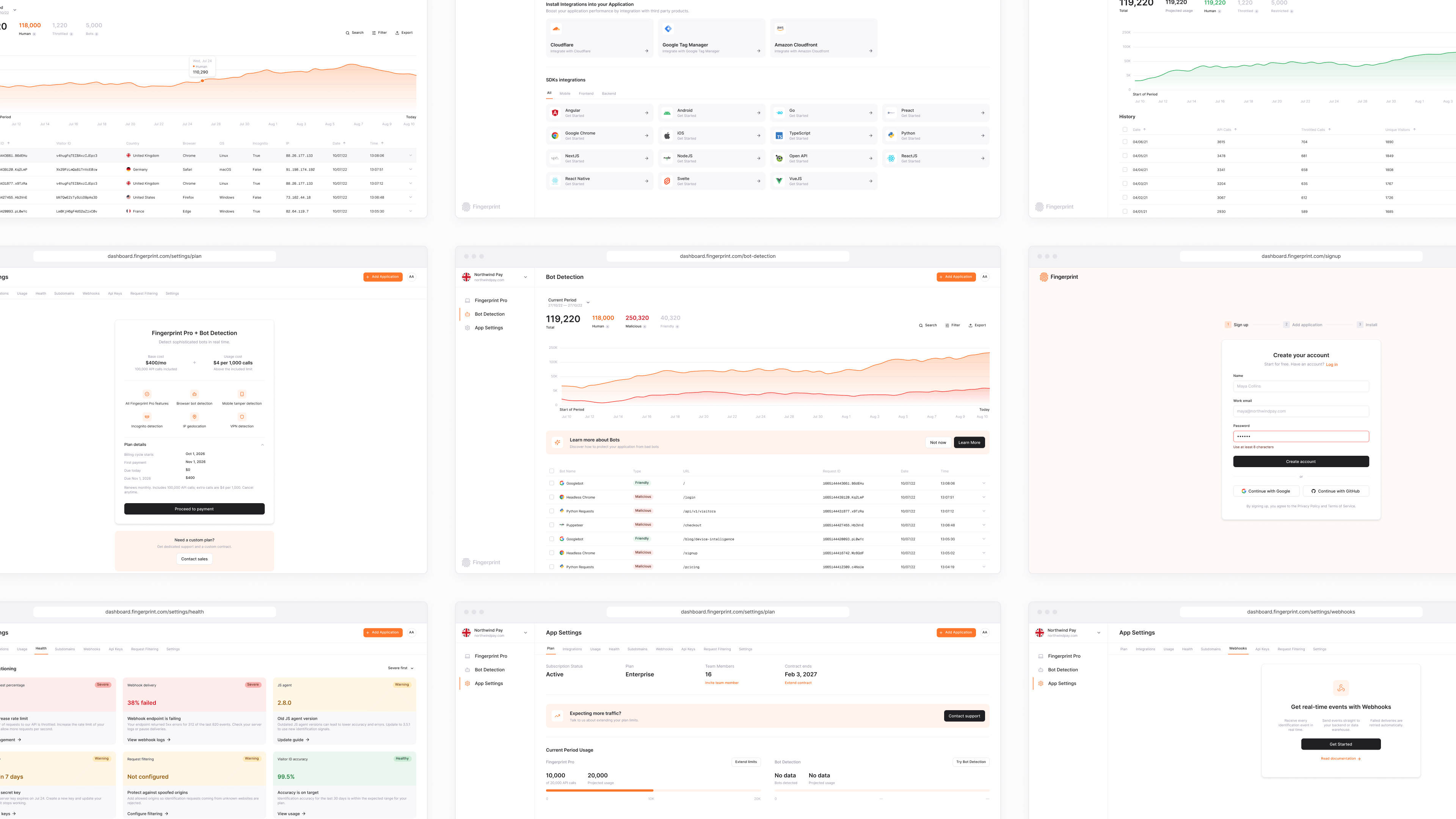
Task: Switch to the Backend SDK tab
Action: [x=609, y=94]
